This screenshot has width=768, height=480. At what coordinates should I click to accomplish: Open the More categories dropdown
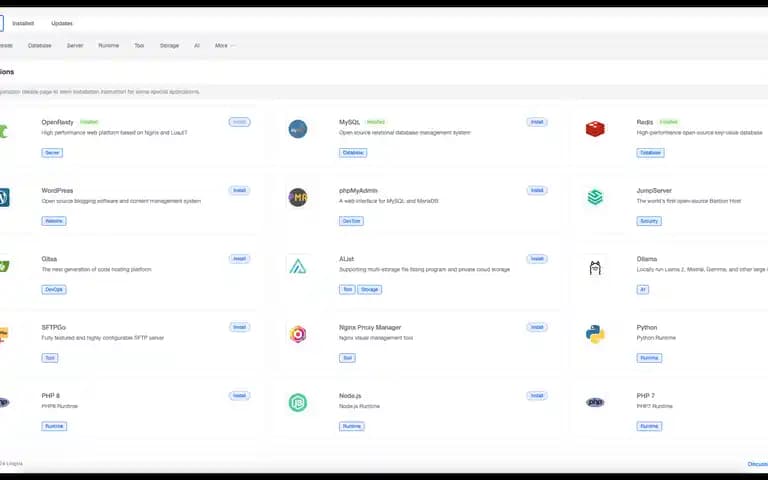pos(224,46)
